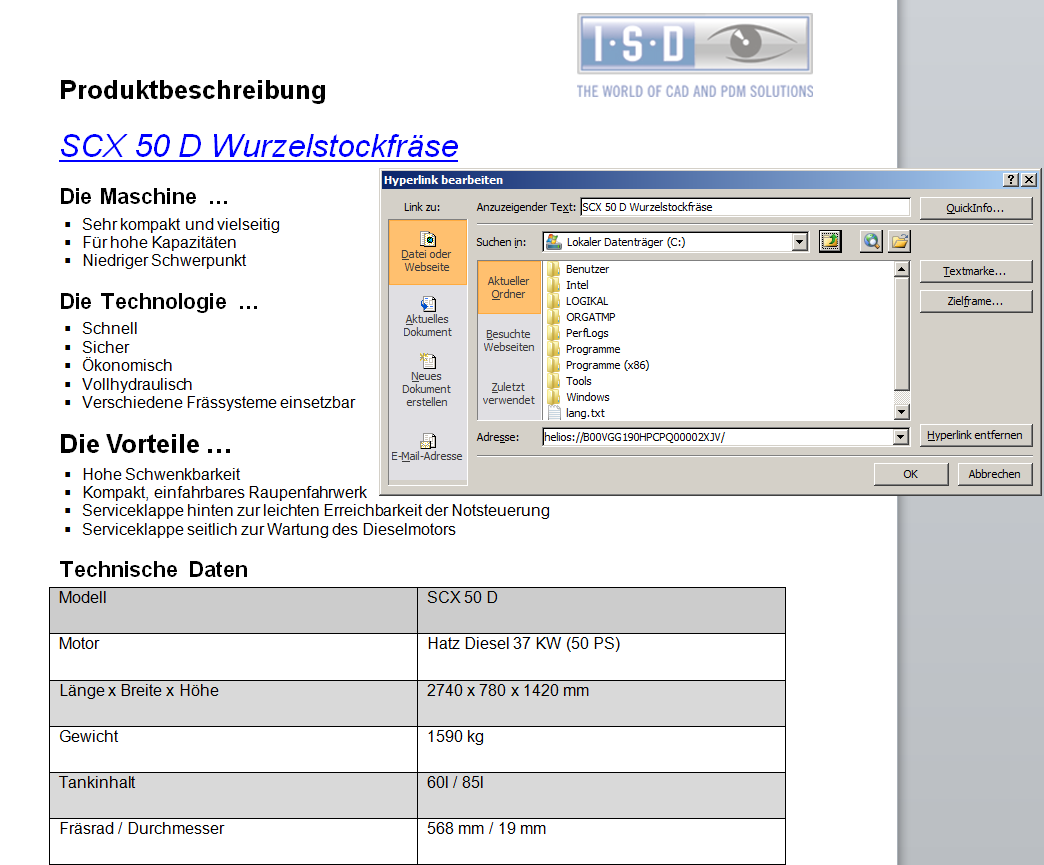Open the Textmarke dialog button

tap(976, 272)
